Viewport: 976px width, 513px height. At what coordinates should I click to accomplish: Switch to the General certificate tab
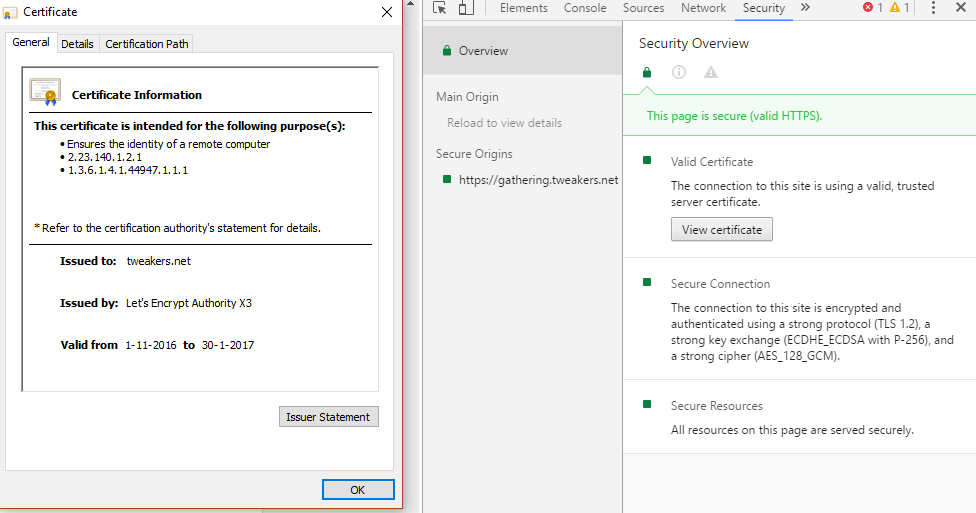click(x=30, y=42)
